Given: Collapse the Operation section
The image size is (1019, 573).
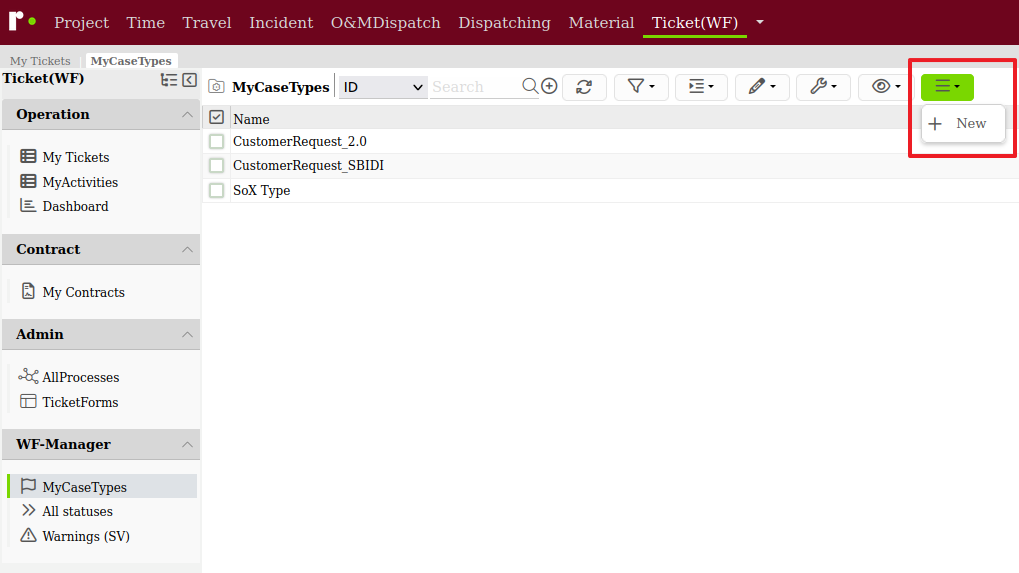Looking at the screenshot, I should click(187, 114).
